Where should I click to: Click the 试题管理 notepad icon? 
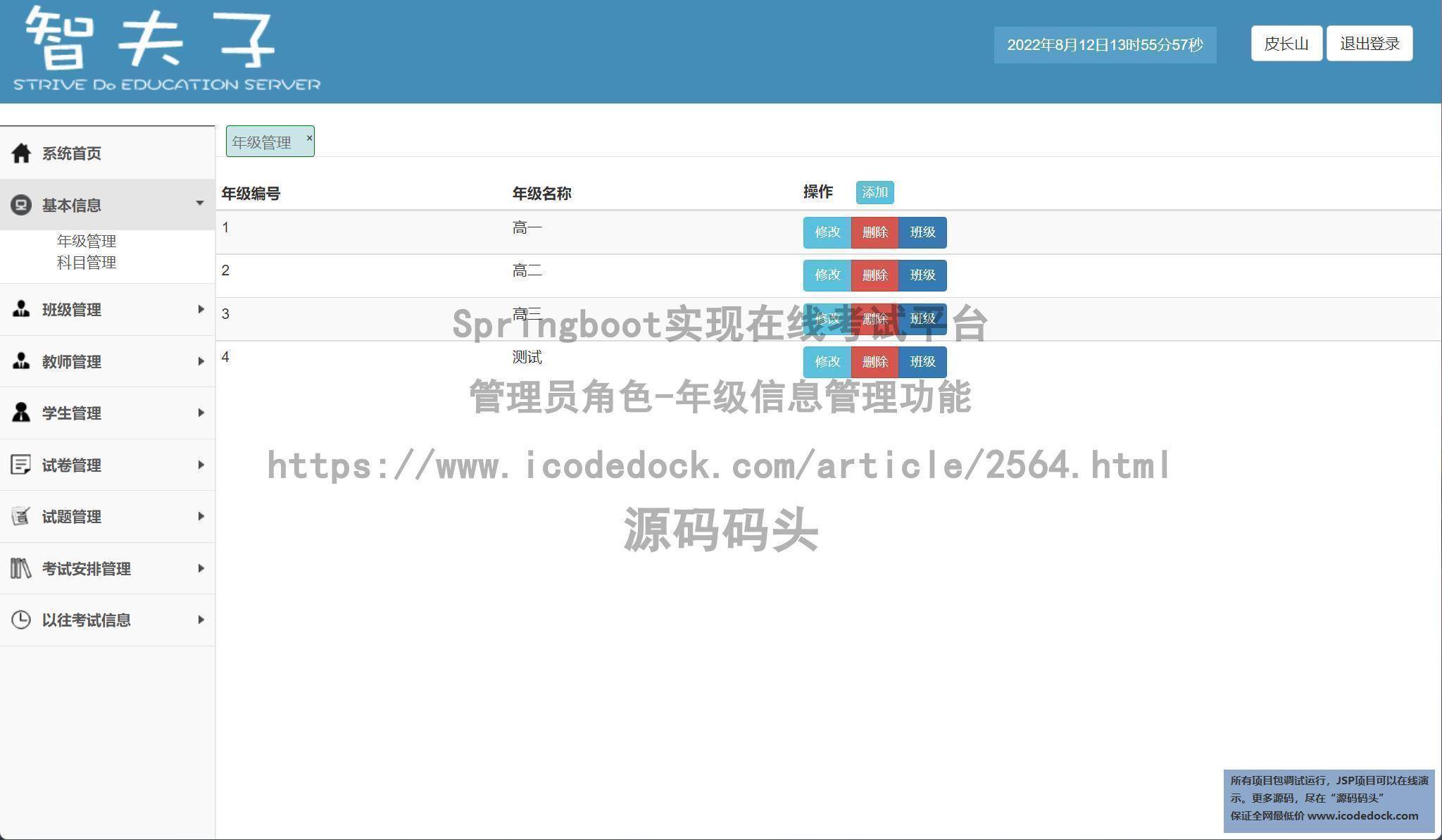(x=21, y=516)
